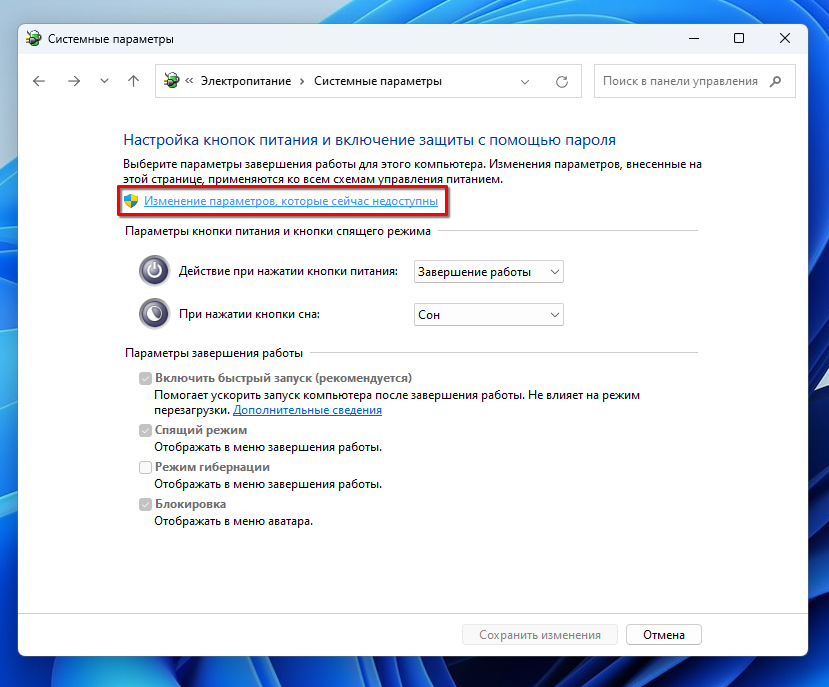Select the Электропитание breadcrumb
This screenshot has width=829, height=687.
[246, 82]
